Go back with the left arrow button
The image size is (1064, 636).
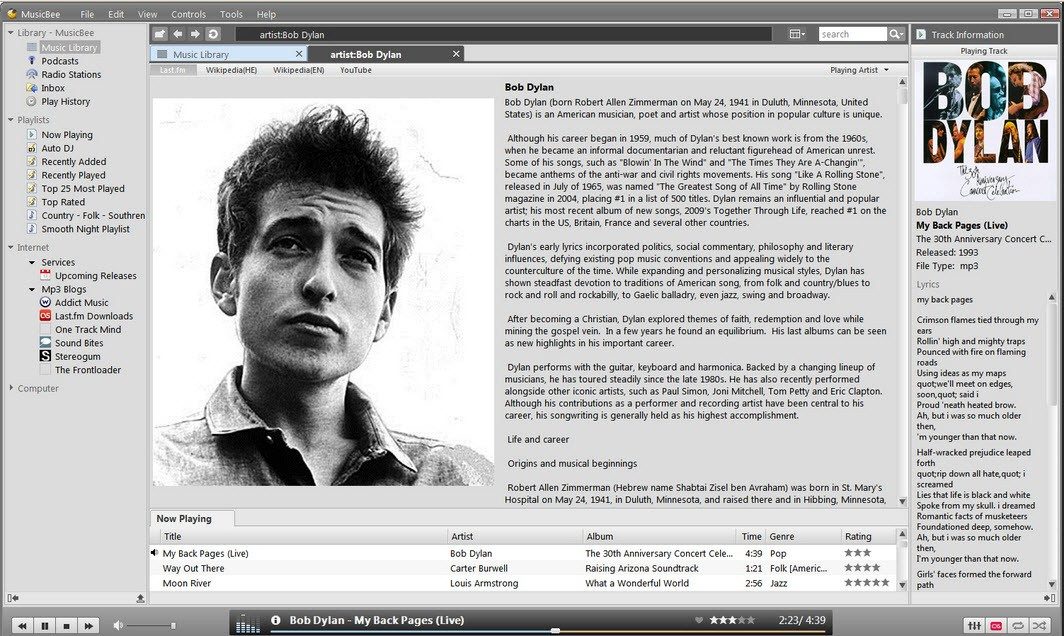coord(178,34)
